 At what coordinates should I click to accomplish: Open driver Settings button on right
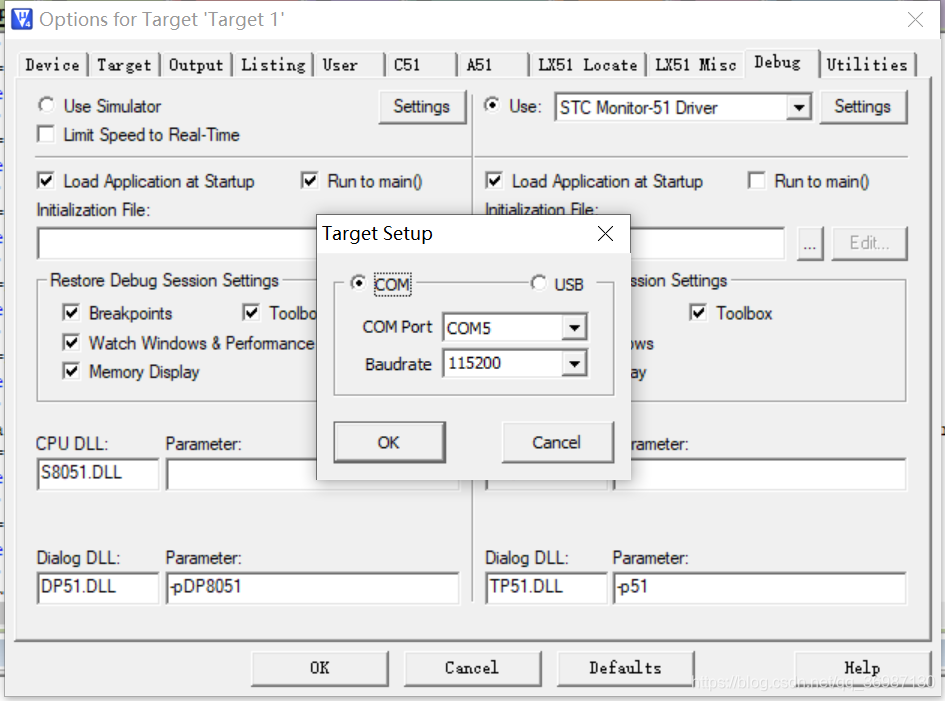pyautogui.click(x=862, y=107)
